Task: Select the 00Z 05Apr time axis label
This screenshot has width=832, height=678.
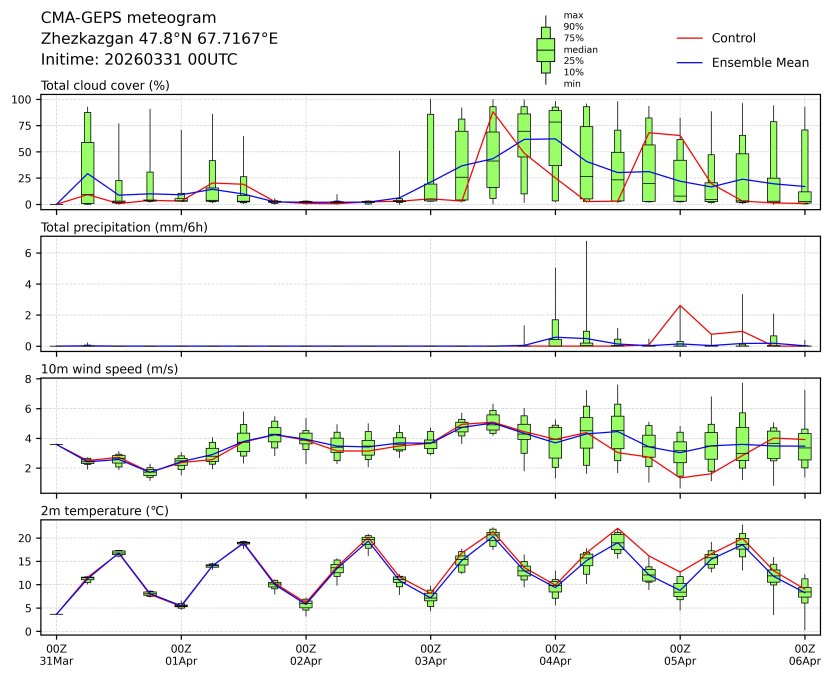Action: pyautogui.click(x=680, y=655)
